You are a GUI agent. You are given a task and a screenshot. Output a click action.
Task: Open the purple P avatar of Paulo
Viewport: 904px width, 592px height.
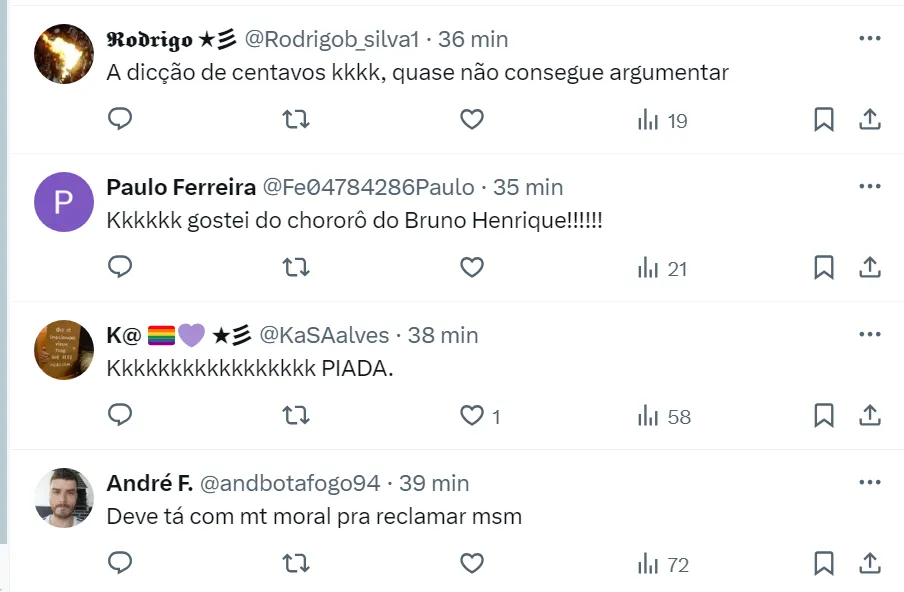pos(64,202)
